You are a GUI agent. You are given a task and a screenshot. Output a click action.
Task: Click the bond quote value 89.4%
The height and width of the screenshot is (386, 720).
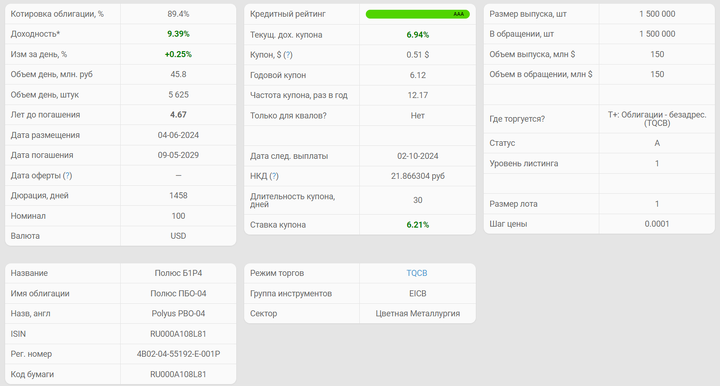pyautogui.click(x=178, y=14)
